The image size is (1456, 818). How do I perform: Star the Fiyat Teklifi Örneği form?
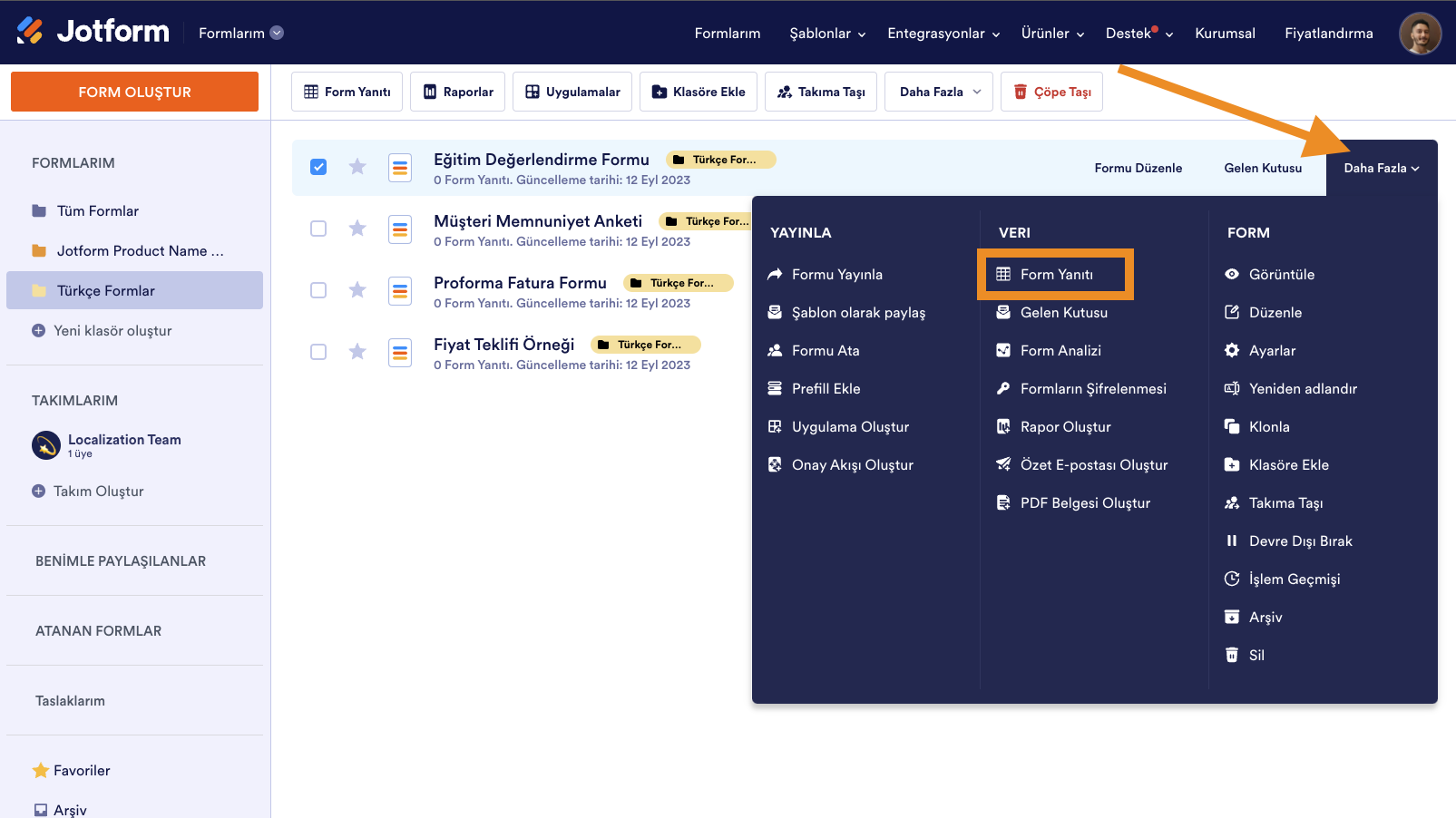[357, 352]
